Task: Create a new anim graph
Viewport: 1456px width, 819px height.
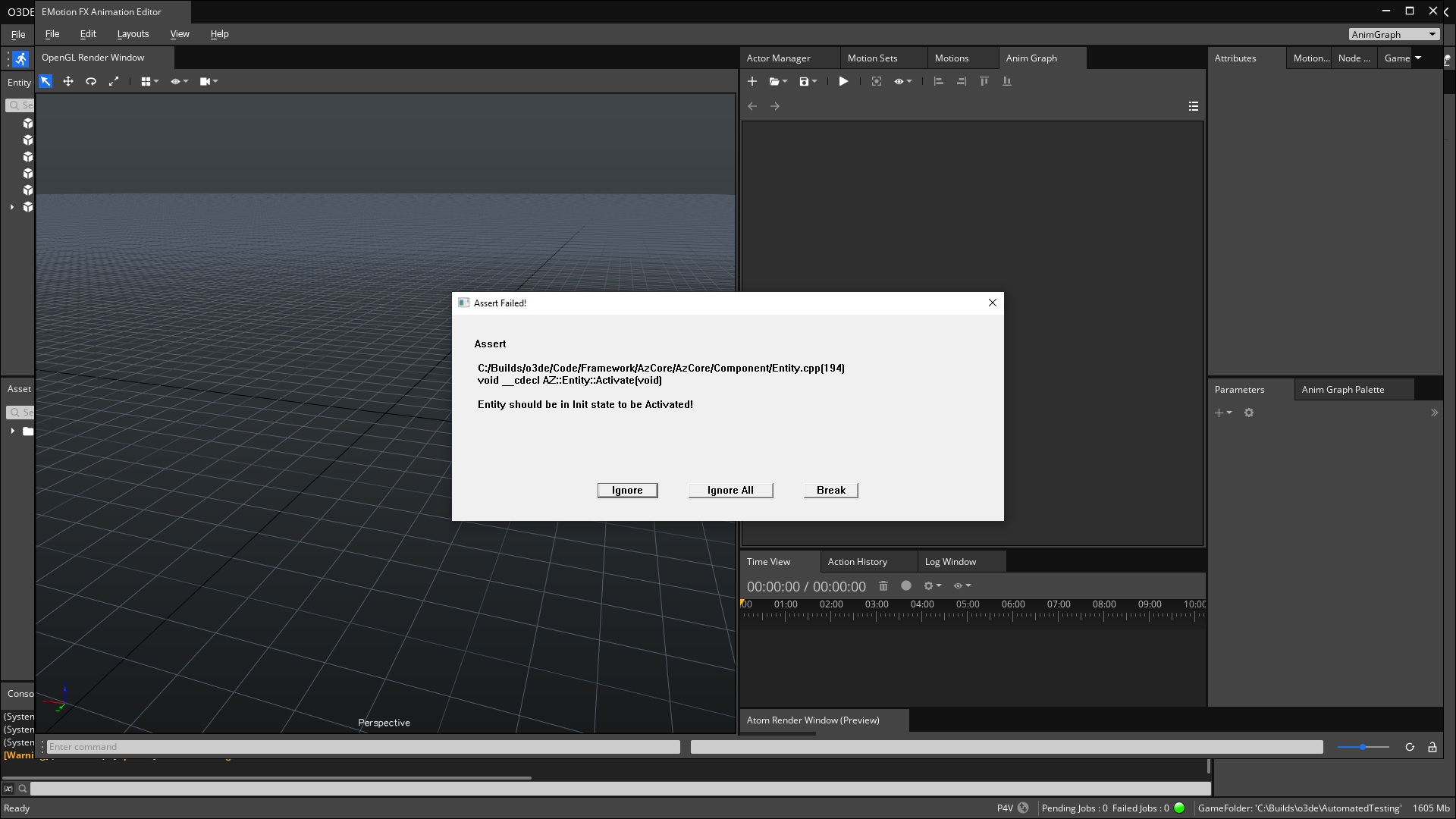Action: (x=752, y=81)
